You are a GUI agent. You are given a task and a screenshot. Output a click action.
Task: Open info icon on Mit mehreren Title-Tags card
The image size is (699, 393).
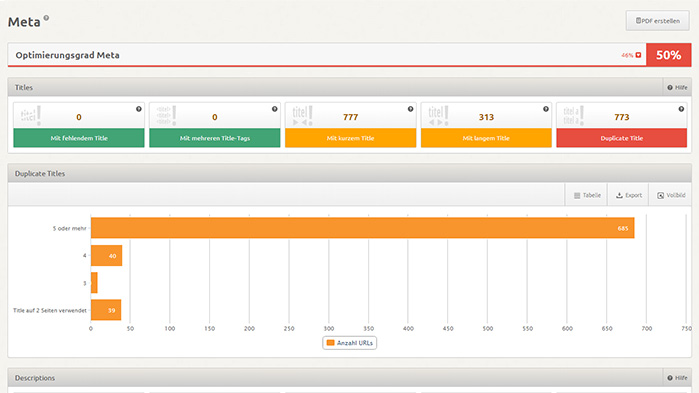pos(275,109)
